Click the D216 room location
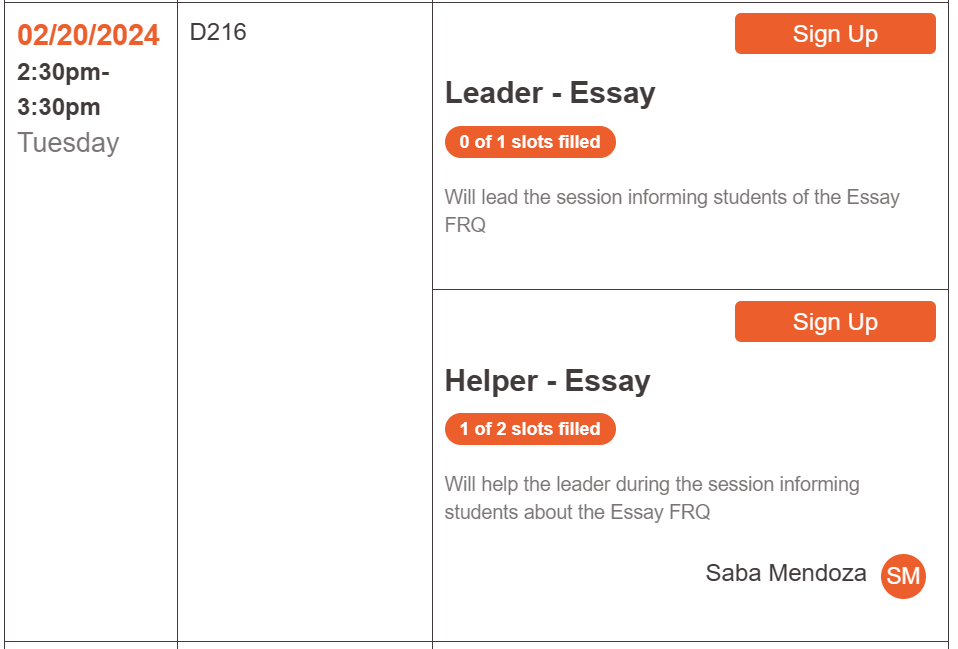The image size is (958, 649). 218,33
